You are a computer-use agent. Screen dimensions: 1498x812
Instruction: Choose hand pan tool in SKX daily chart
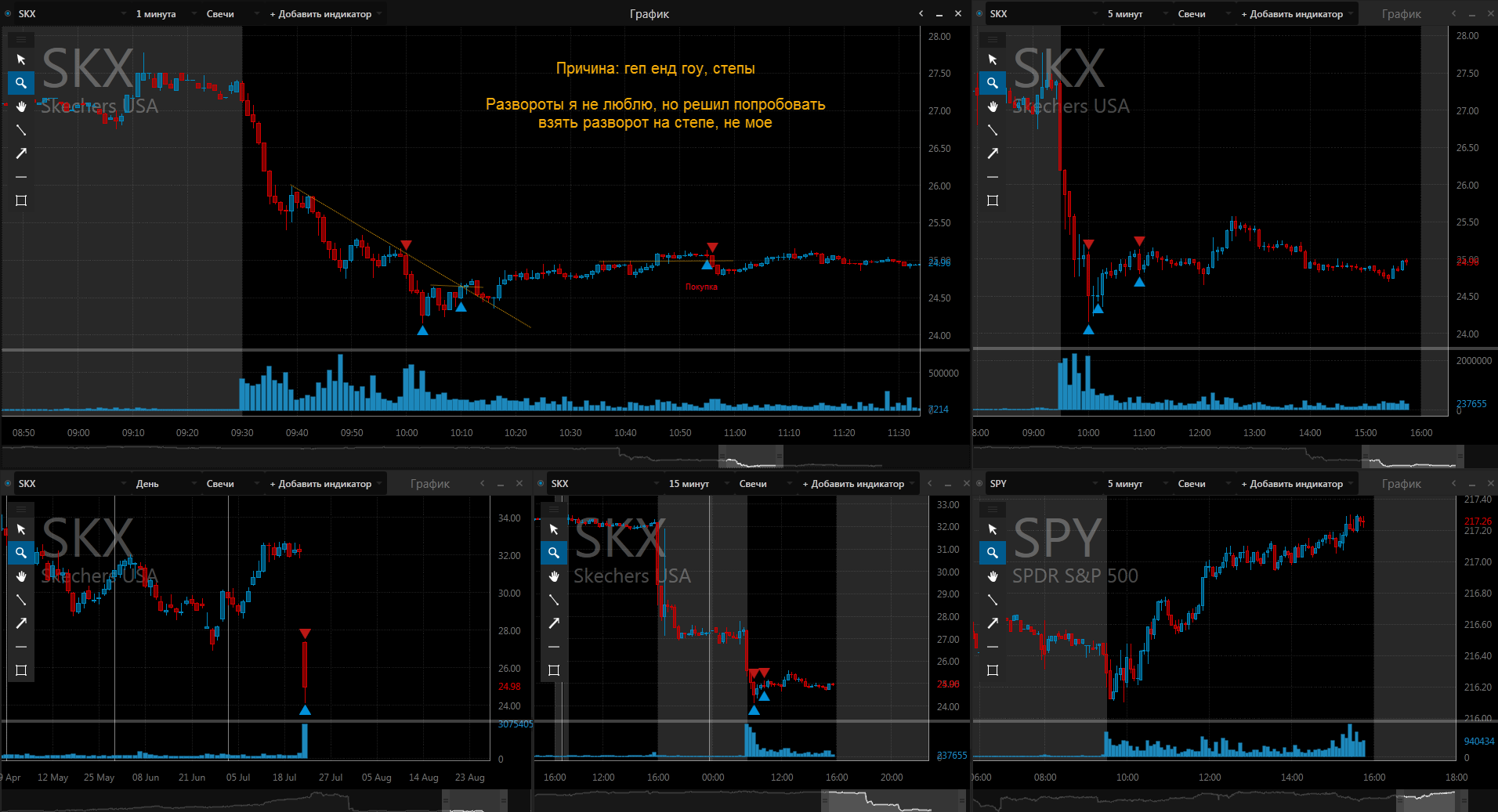[x=21, y=576]
